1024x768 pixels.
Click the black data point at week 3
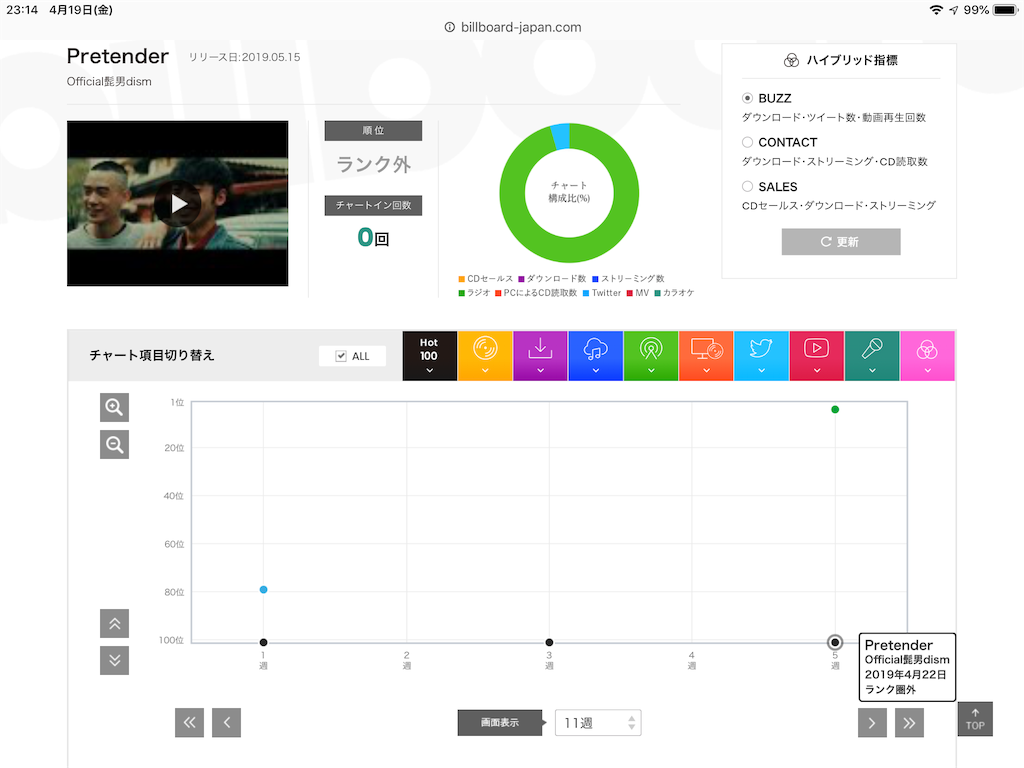[549, 643]
